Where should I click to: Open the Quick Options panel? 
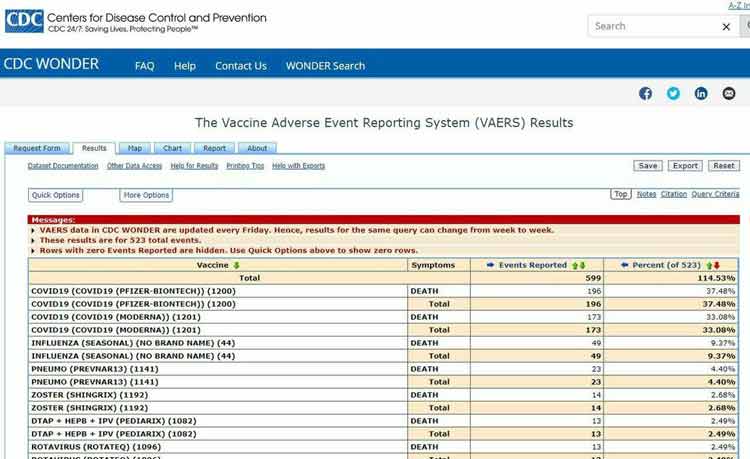tap(55, 195)
